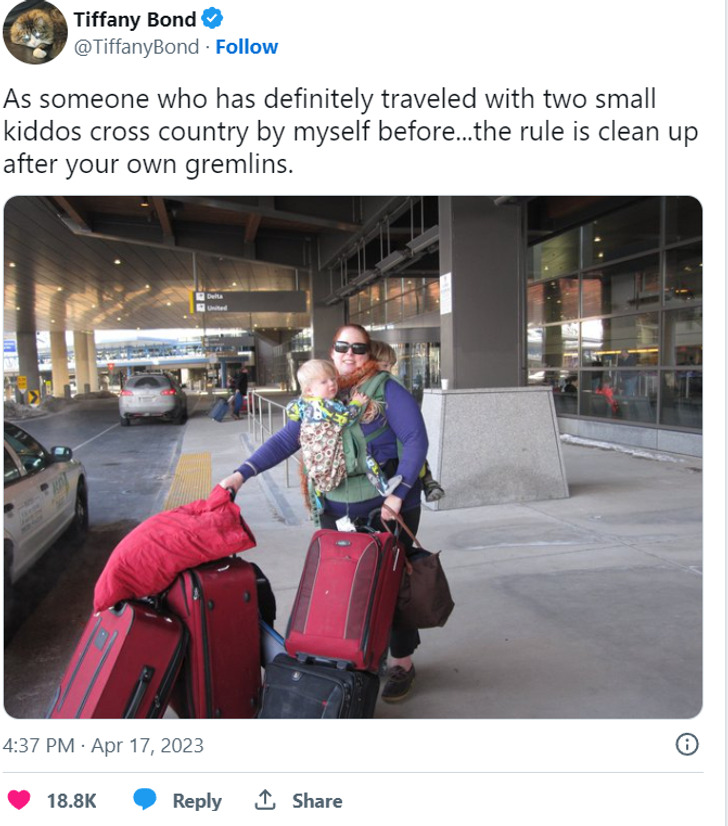728x826 pixels.
Task: Follow Tiffany Bond
Action: click(247, 47)
